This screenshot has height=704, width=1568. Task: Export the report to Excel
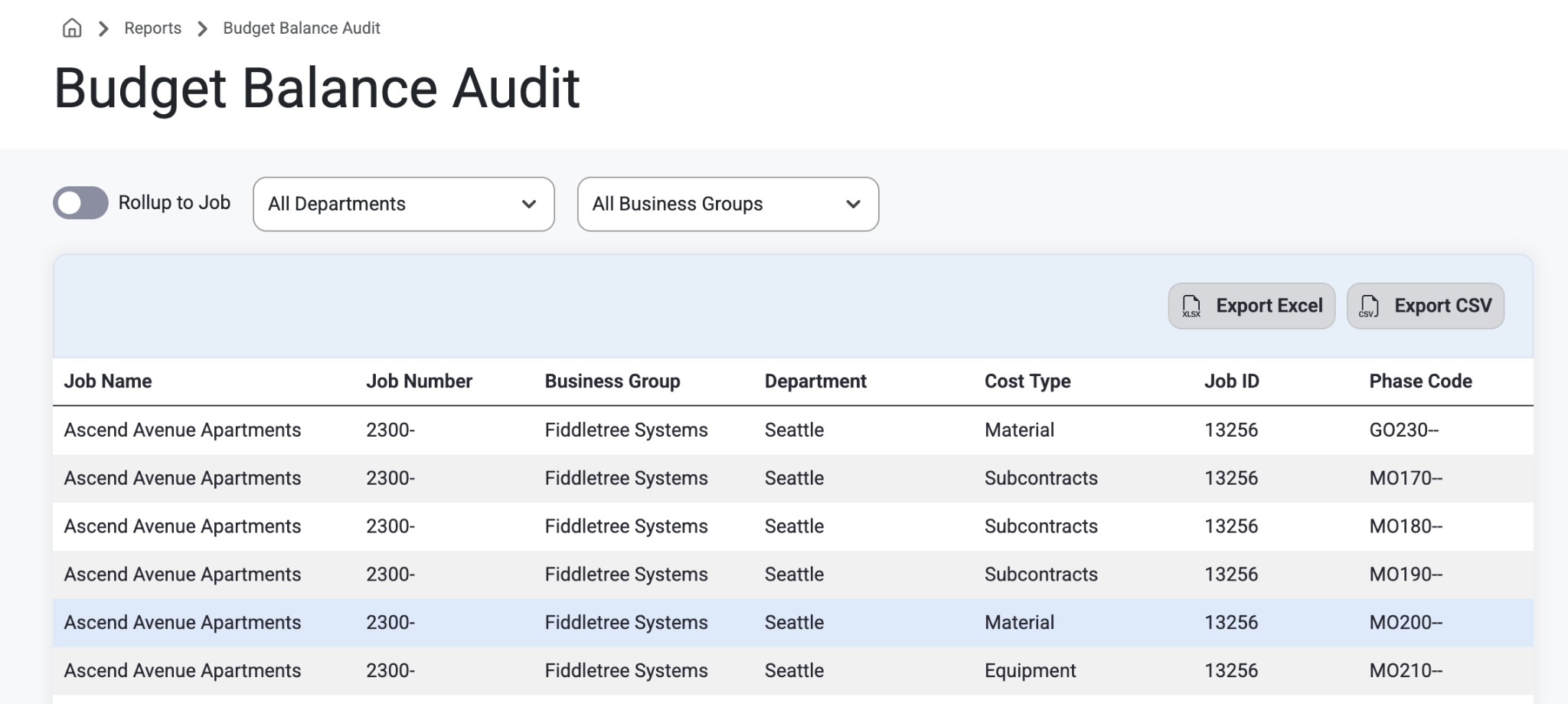point(1252,306)
